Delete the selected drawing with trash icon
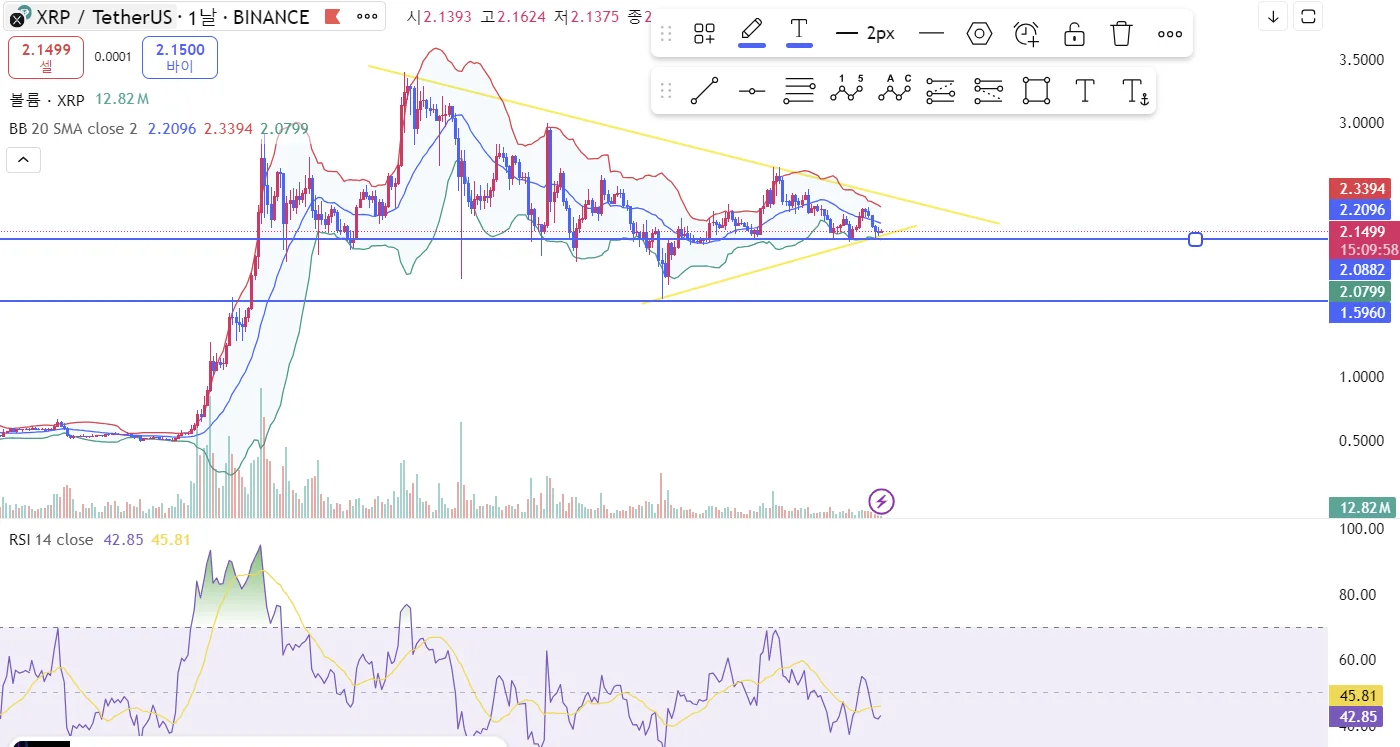The height and width of the screenshot is (747, 1400). pos(1122,34)
